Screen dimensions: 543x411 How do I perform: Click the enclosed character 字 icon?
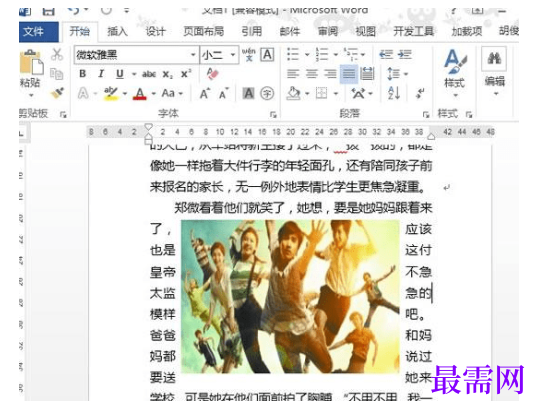[x=267, y=93]
